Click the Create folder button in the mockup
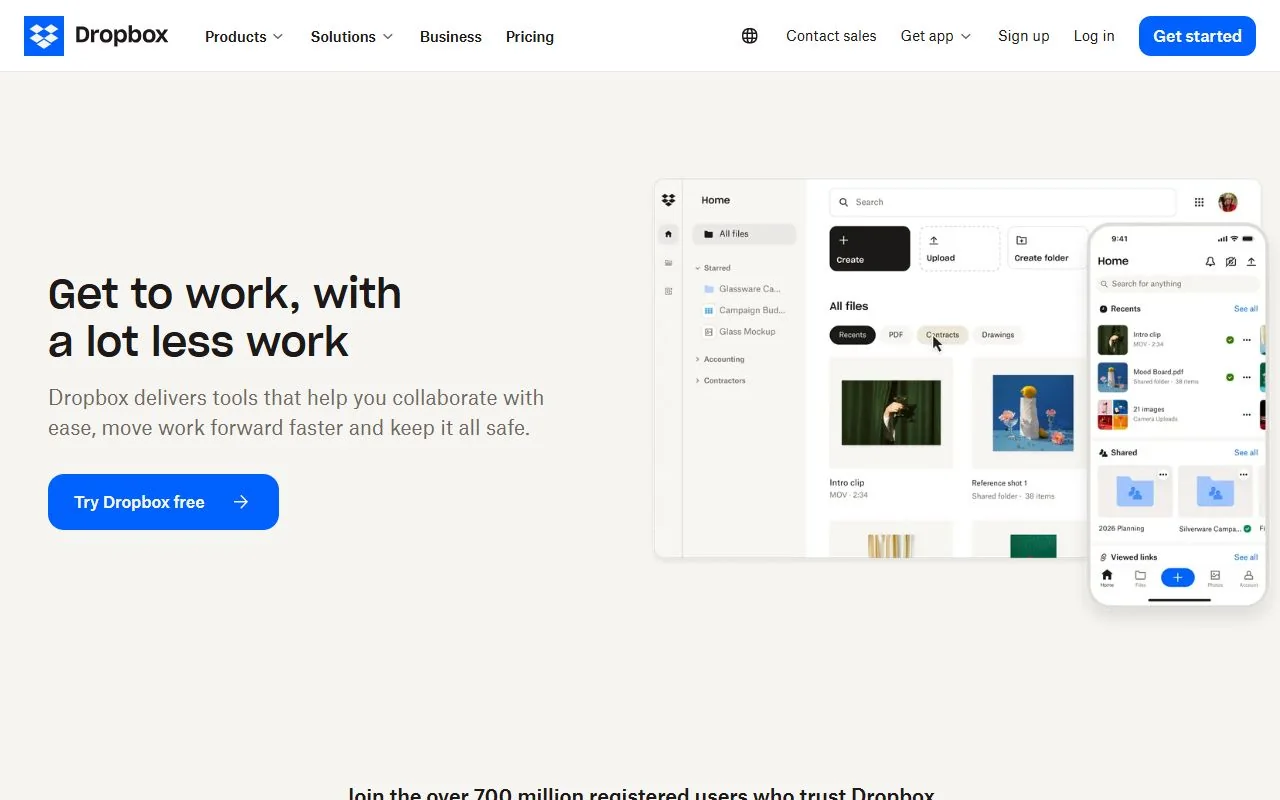1280x800 pixels. click(1047, 248)
